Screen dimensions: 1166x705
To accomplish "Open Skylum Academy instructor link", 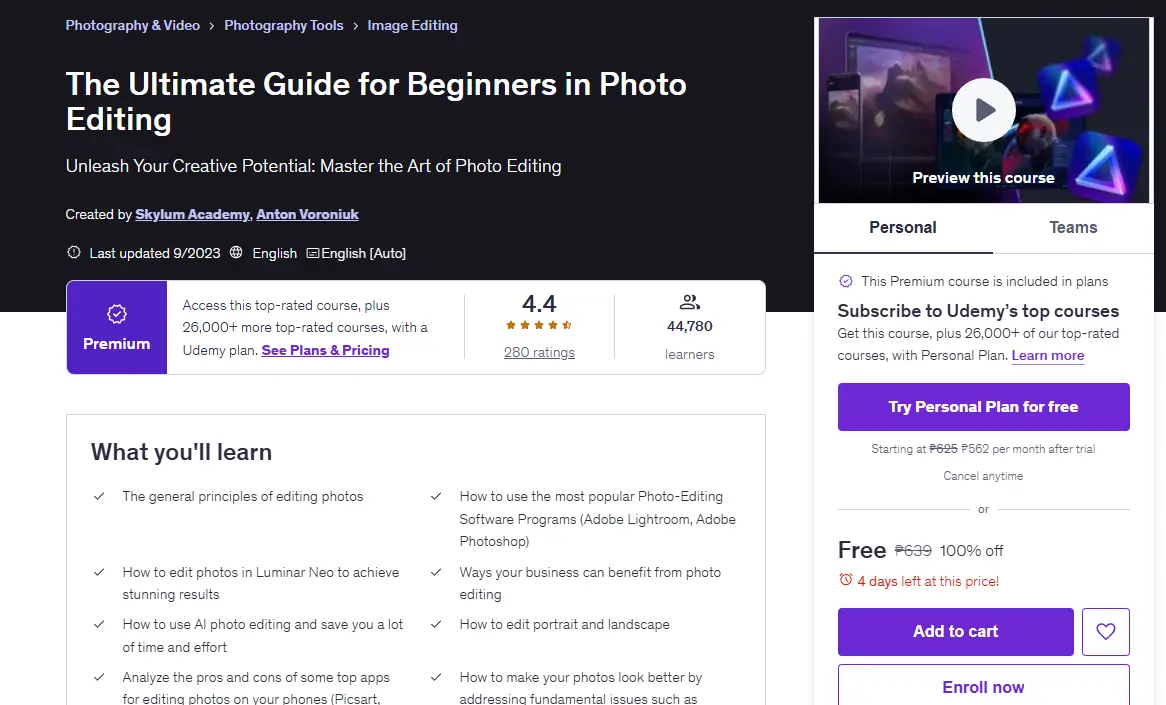I will pyautogui.click(x=193, y=214).
